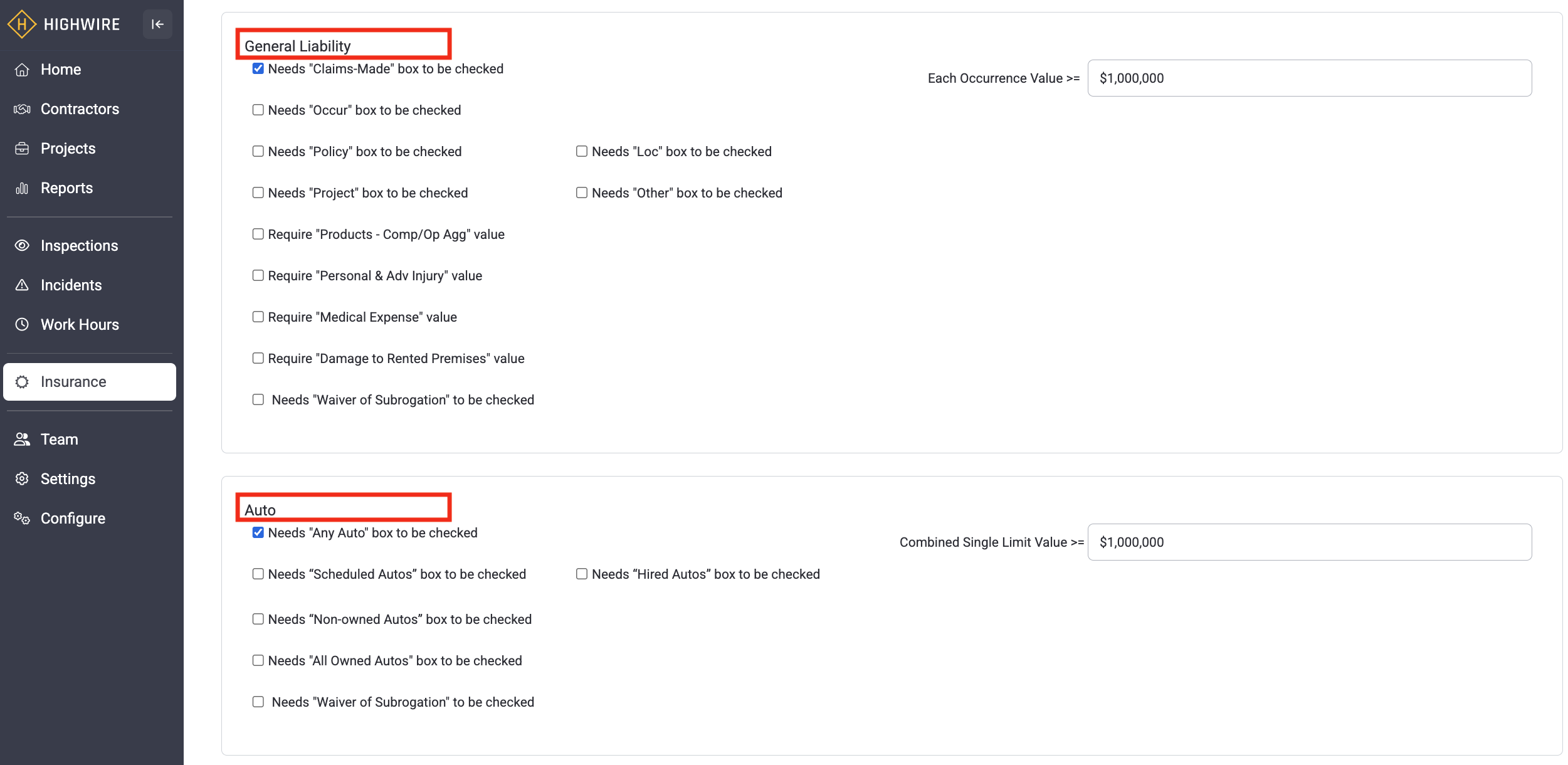This screenshot has height=765, width=1568.
Task: Click the Incidents warning triangle icon
Action: 22,285
